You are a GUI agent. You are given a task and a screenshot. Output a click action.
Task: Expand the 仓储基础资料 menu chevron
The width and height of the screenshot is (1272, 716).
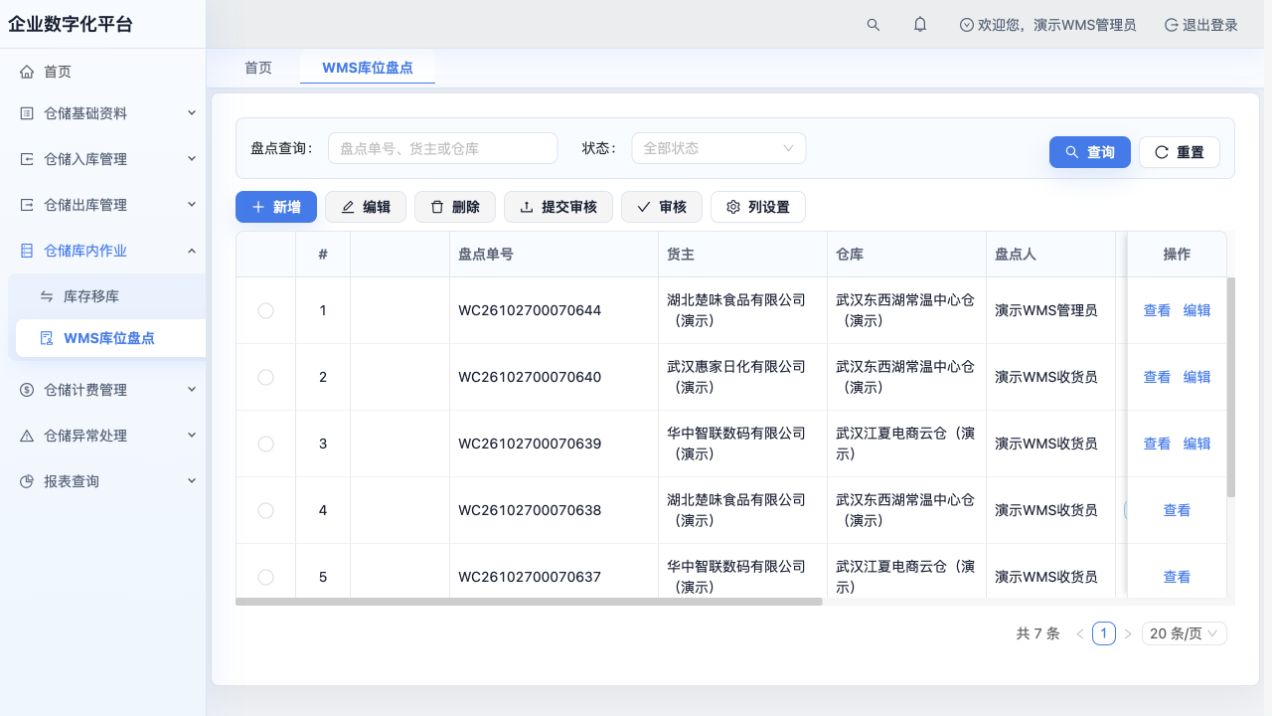(x=192, y=113)
